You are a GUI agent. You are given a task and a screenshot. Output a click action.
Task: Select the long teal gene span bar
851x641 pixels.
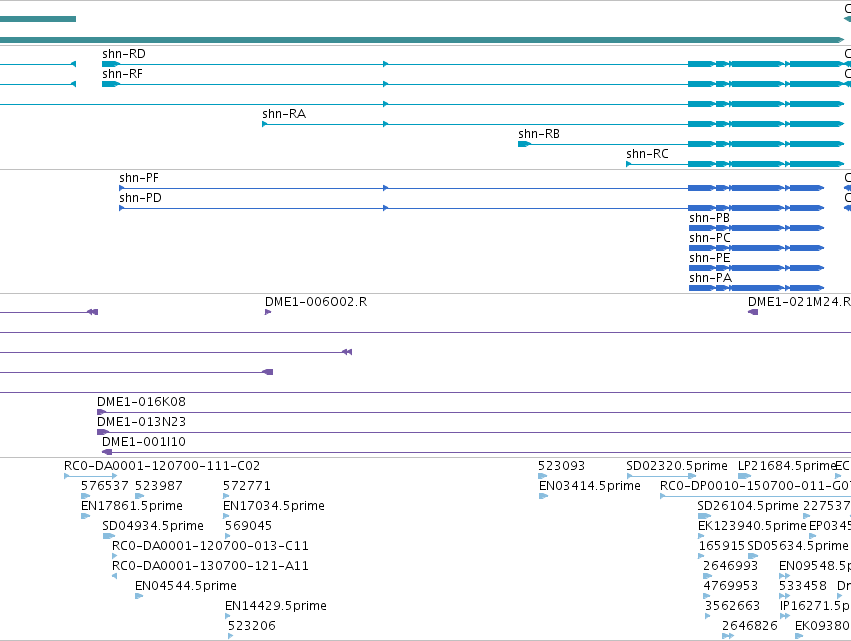coord(422,40)
